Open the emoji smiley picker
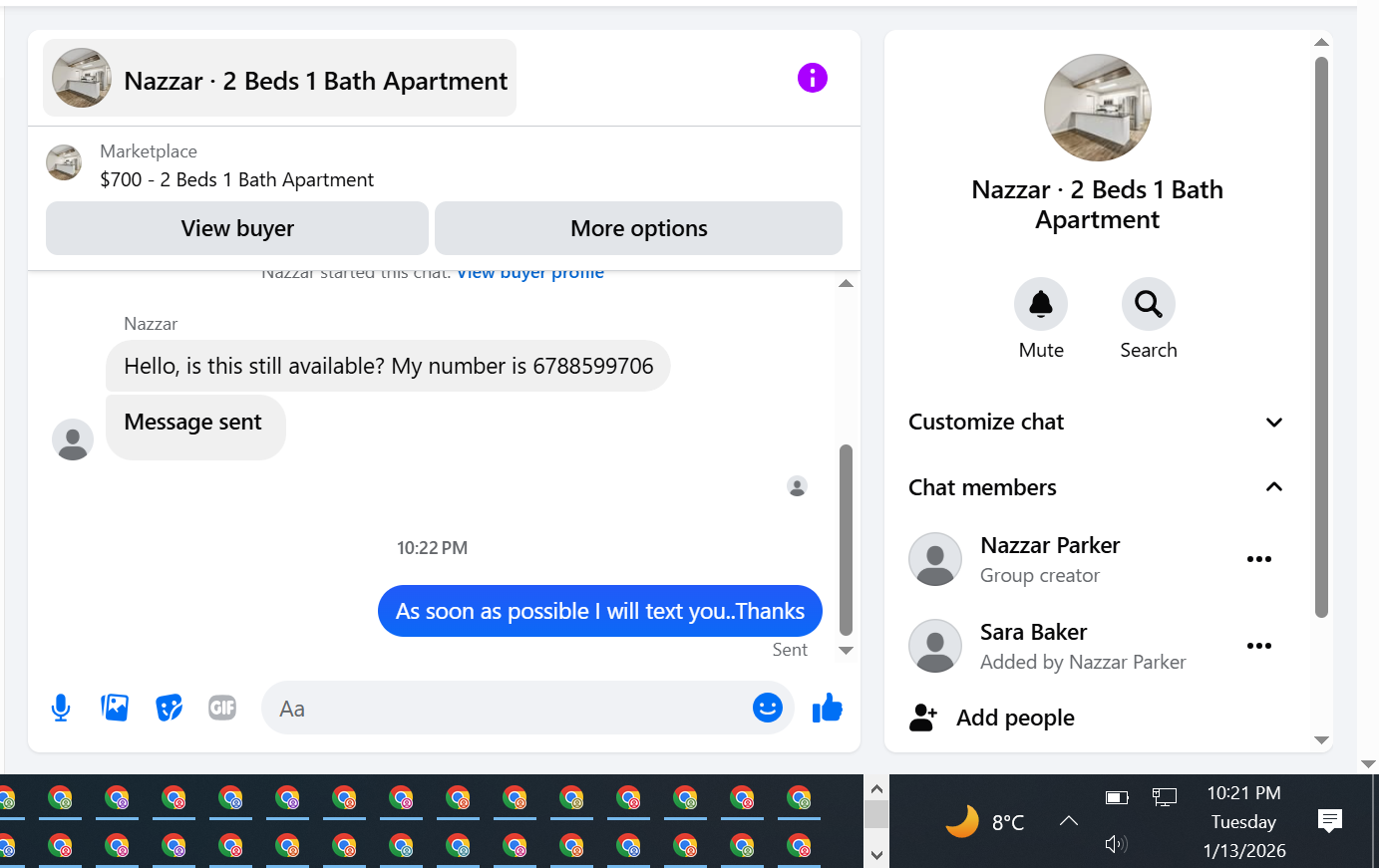This screenshot has width=1379, height=868. (x=767, y=708)
